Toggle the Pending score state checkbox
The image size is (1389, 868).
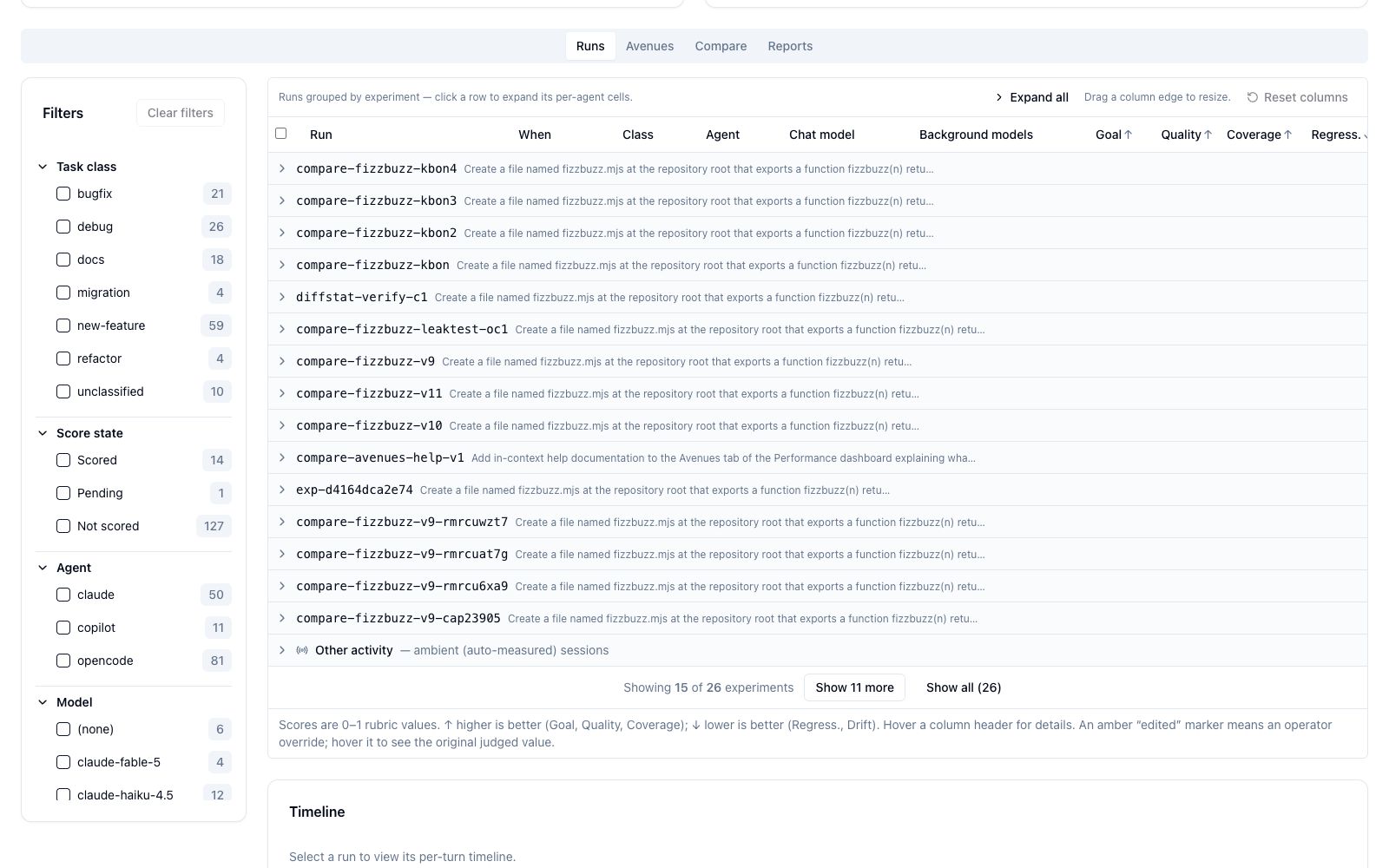point(63,493)
